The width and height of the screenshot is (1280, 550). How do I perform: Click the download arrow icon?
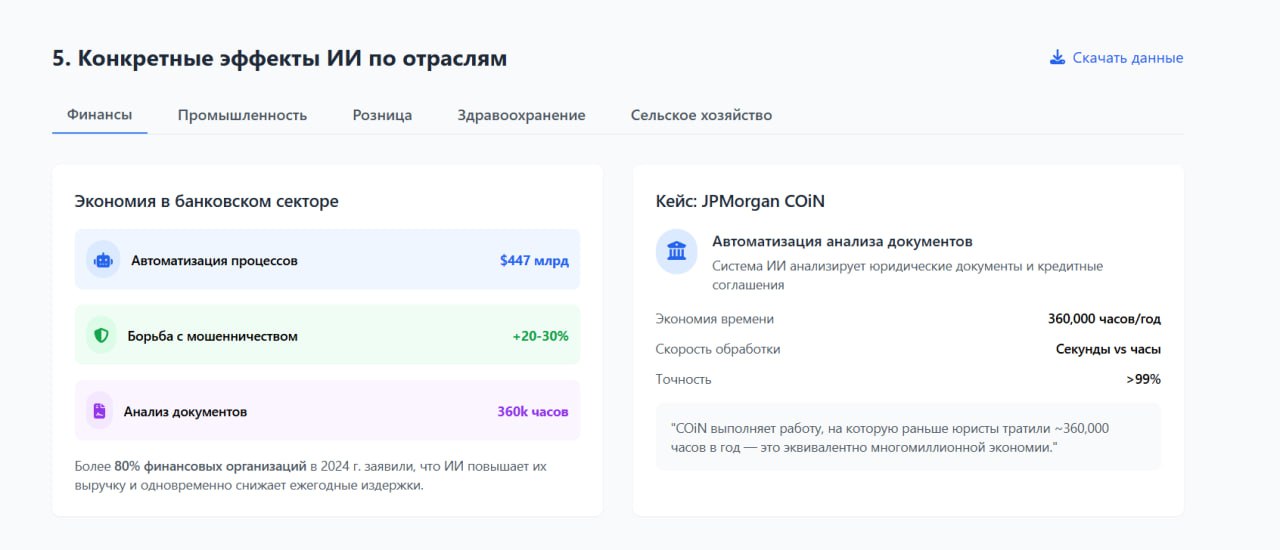click(x=1057, y=58)
